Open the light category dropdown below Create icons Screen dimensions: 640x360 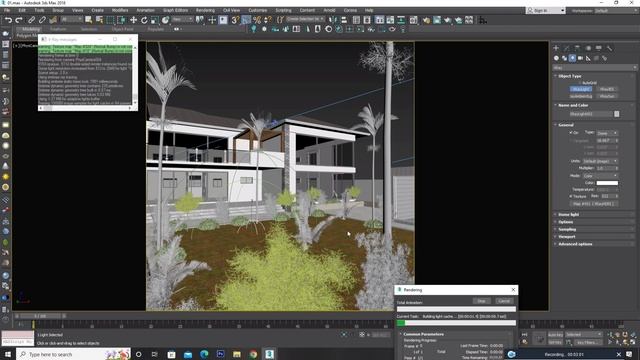click(595, 68)
